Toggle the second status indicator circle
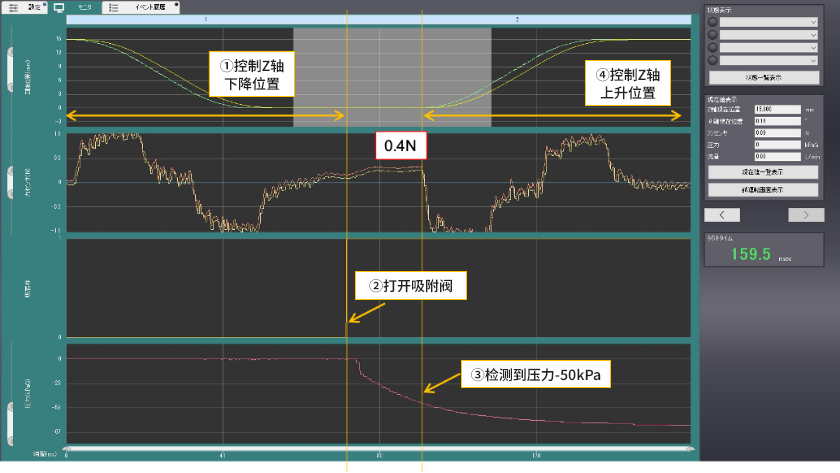840x473 pixels. click(x=712, y=34)
